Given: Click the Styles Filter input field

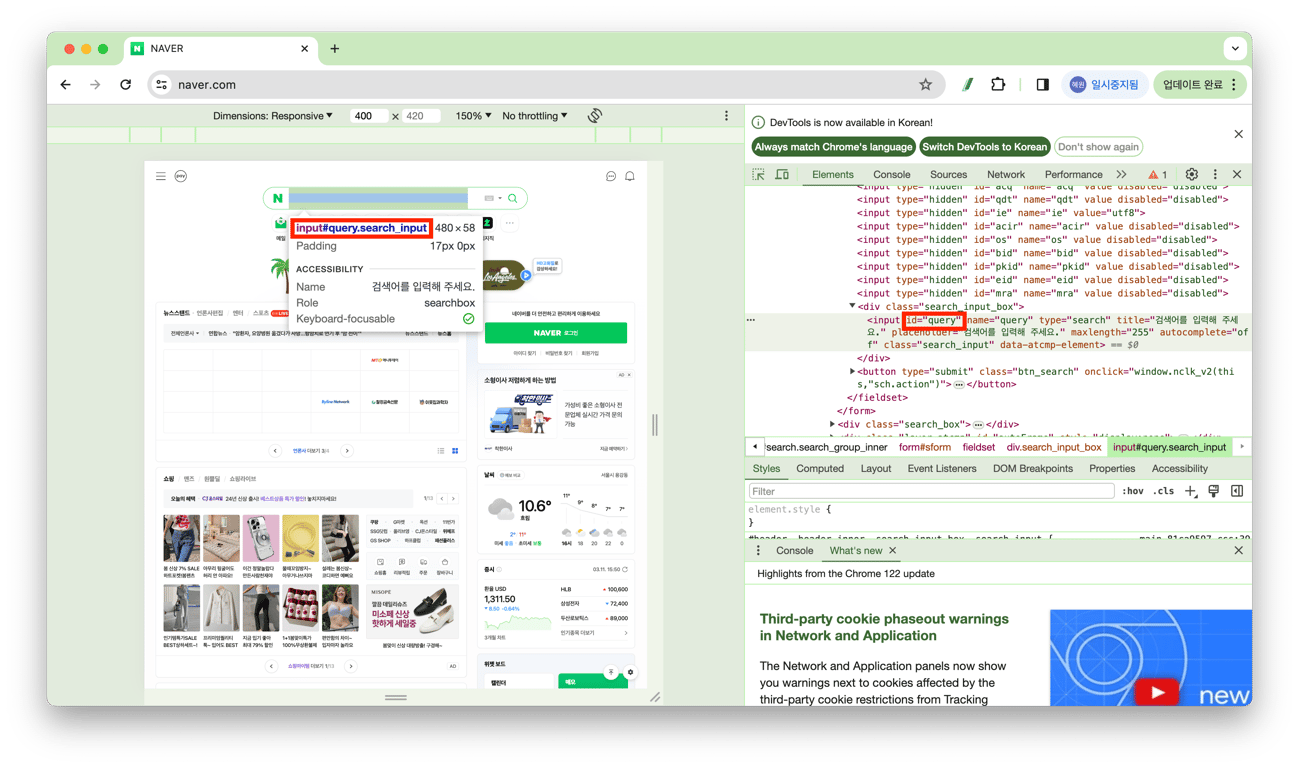Looking at the screenshot, I should pos(931,491).
